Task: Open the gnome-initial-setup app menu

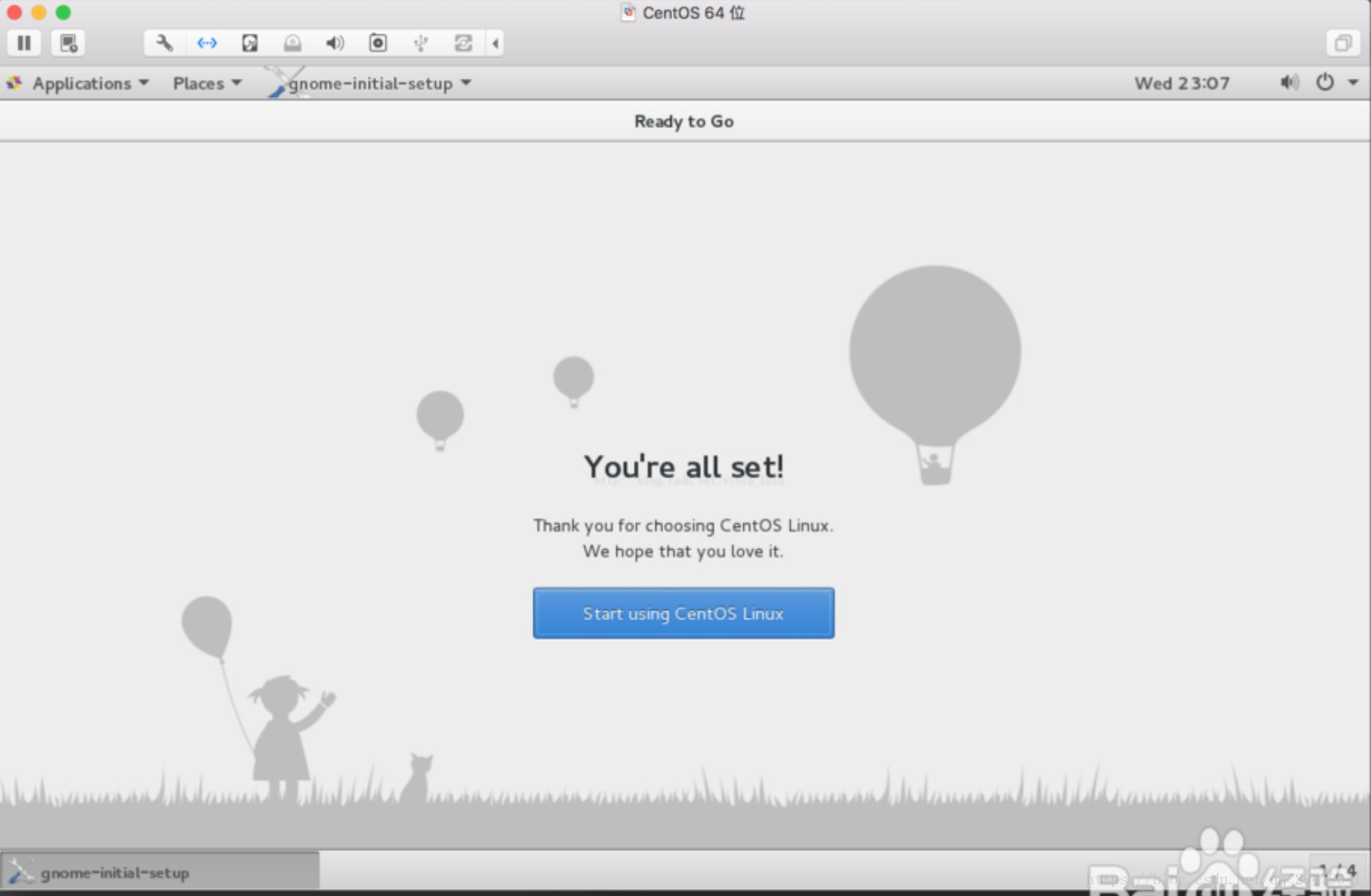Action: pyautogui.click(x=370, y=83)
